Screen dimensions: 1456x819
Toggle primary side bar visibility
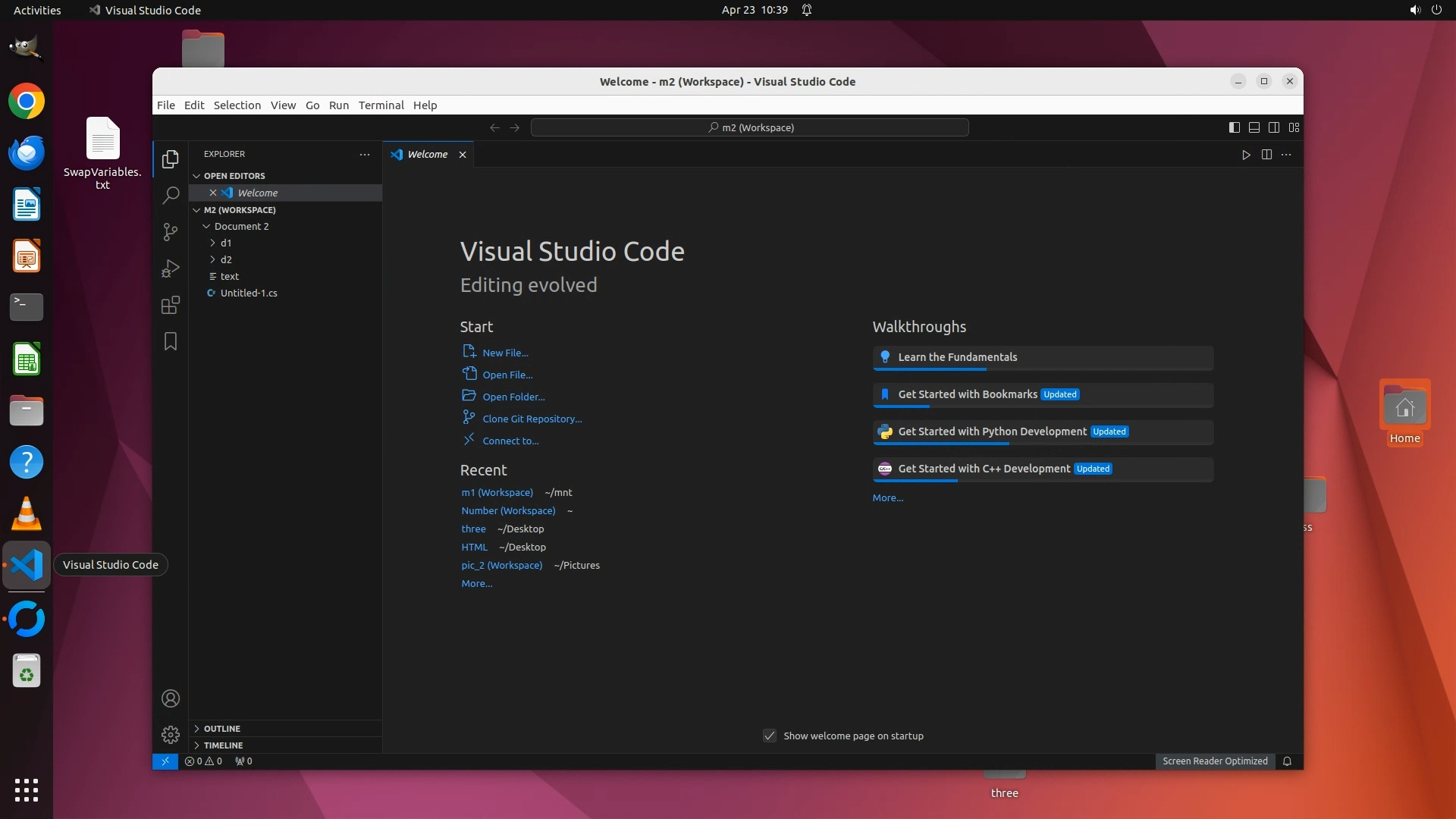[1235, 127]
